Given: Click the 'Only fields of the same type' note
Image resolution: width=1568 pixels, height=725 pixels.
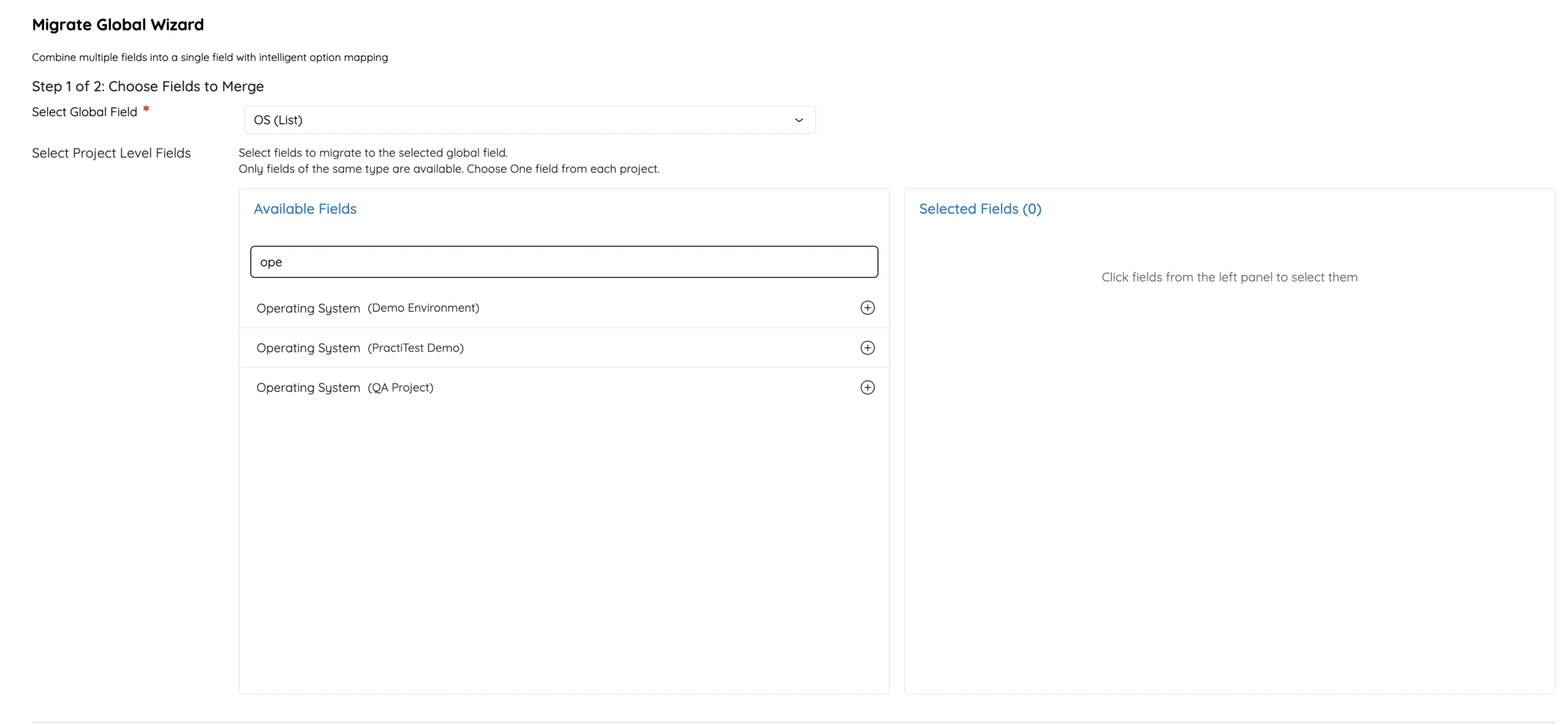Looking at the screenshot, I should pos(449,169).
